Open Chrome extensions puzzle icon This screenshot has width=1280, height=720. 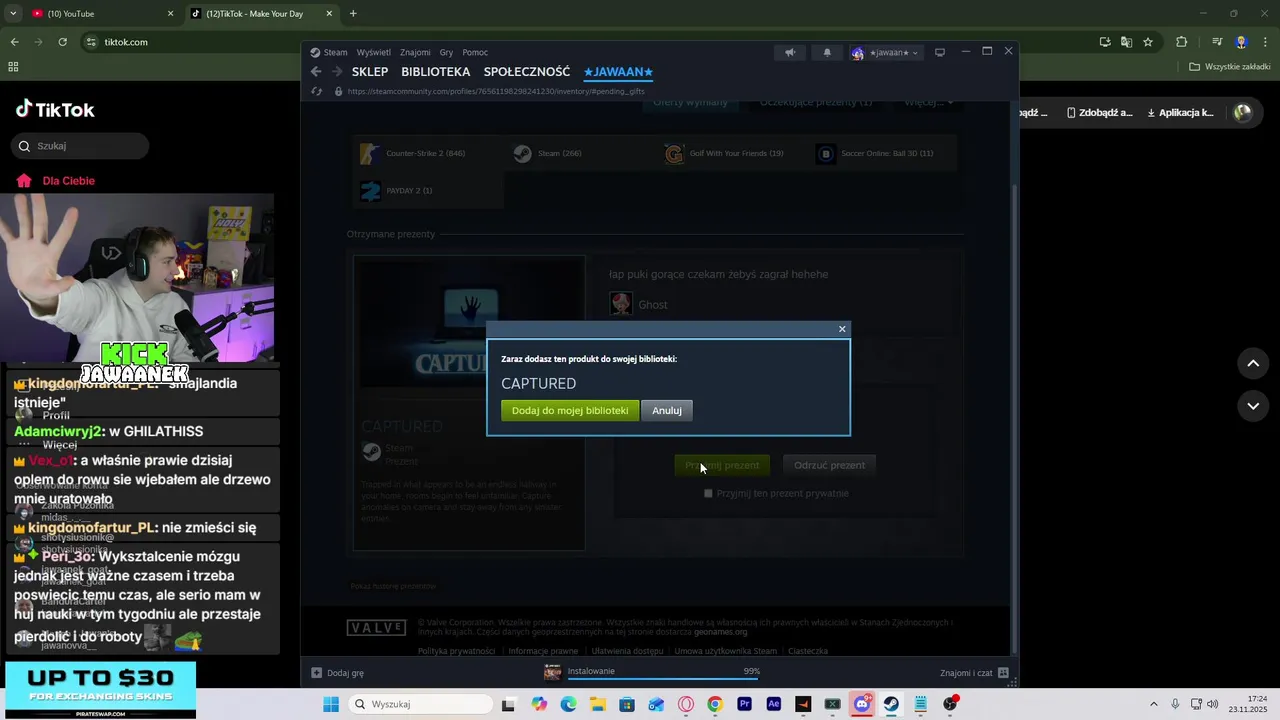pos(1181,42)
